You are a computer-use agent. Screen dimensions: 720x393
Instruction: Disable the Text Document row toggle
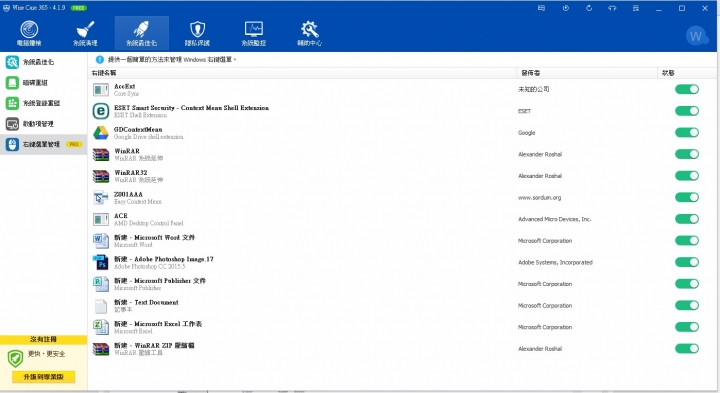click(x=687, y=305)
